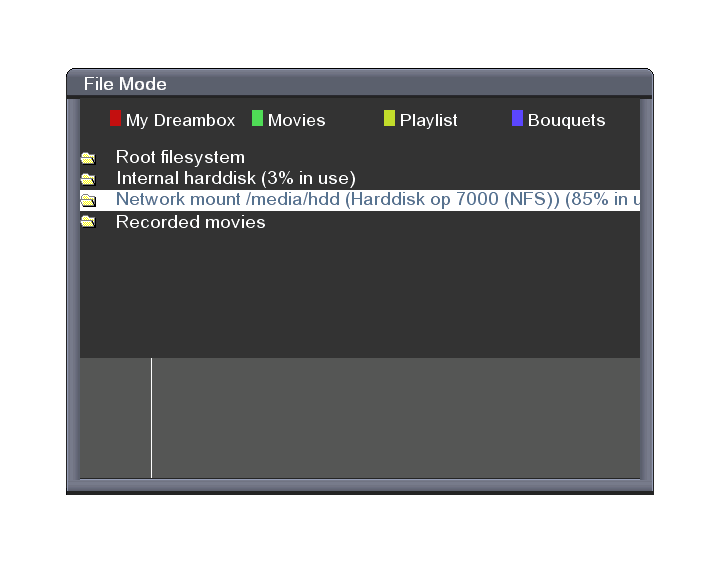This screenshot has height=576, width=720.
Task: Switch to My Dreambox mode
Action: point(180,120)
